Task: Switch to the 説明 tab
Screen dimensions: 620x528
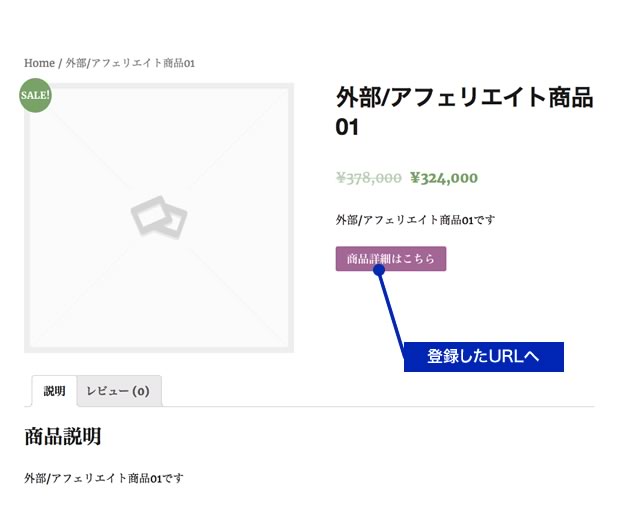Action: (55, 391)
